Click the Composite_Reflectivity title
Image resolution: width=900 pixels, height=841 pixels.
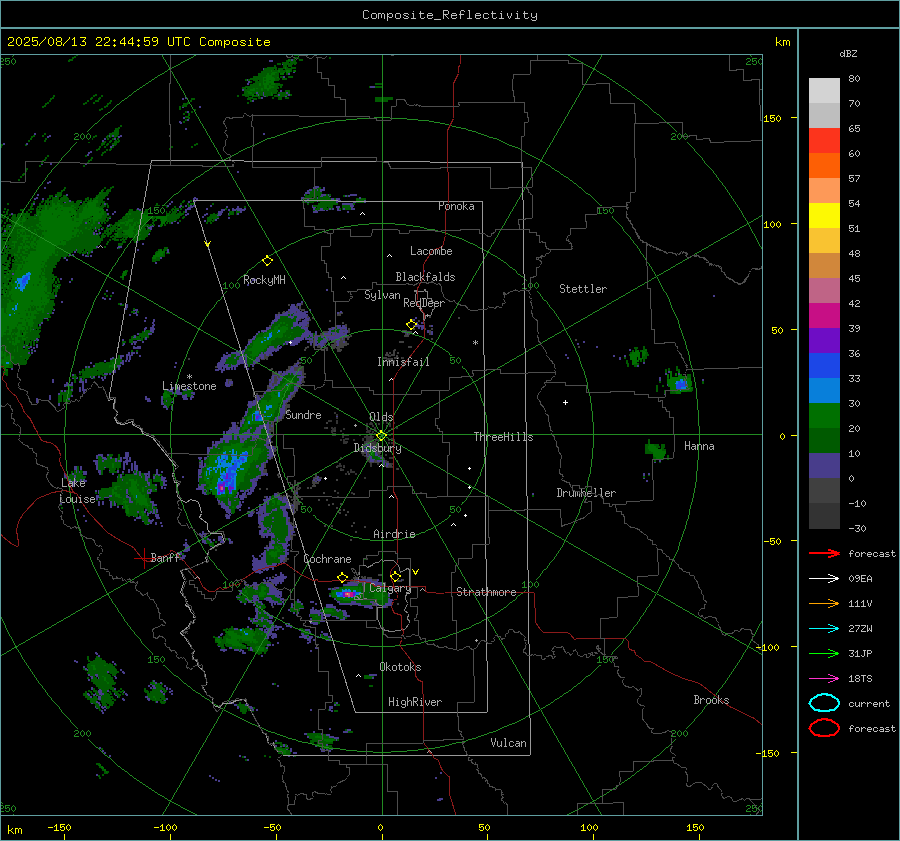[x=450, y=15]
